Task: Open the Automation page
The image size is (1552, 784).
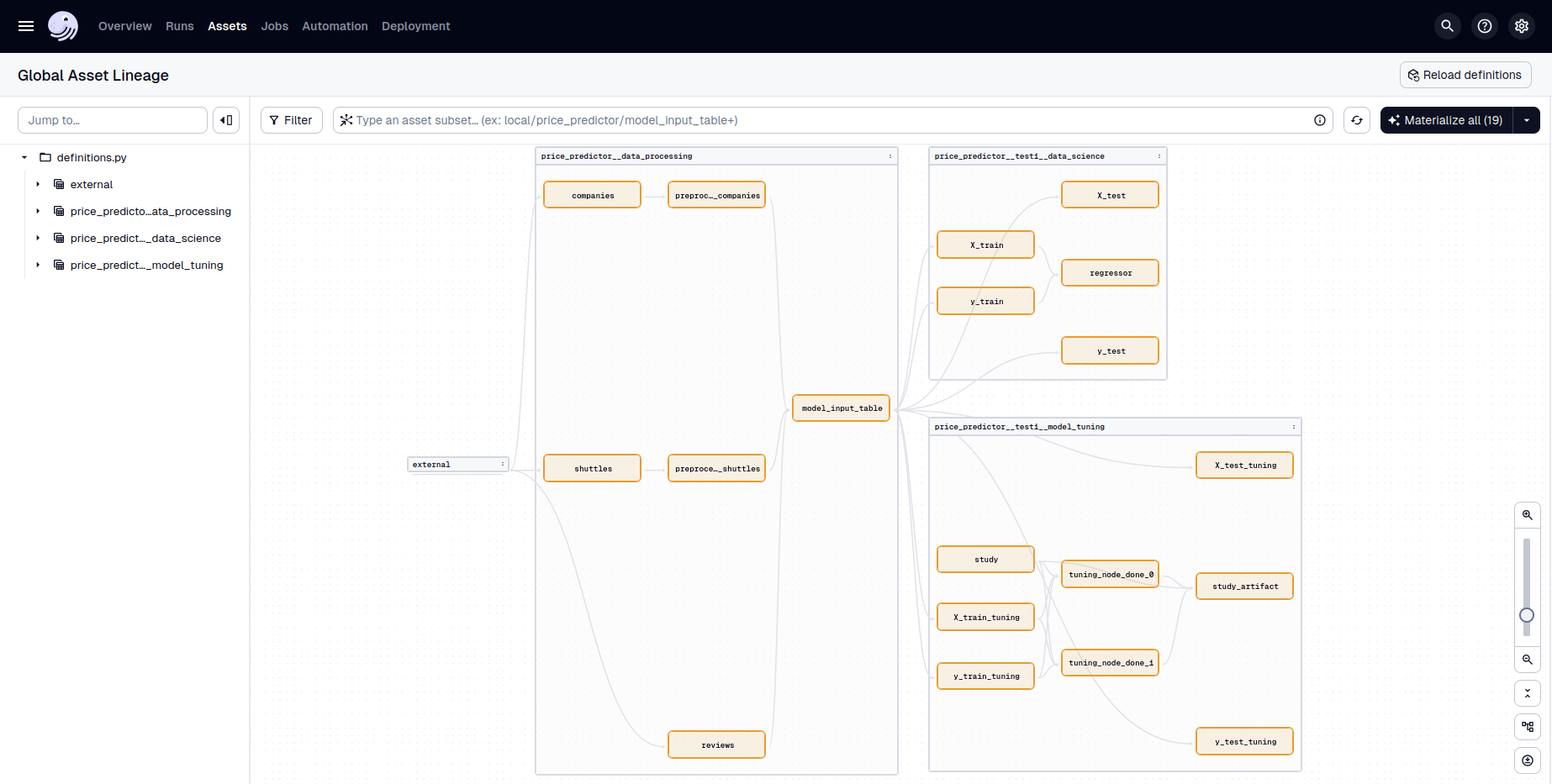Action: tap(335, 26)
